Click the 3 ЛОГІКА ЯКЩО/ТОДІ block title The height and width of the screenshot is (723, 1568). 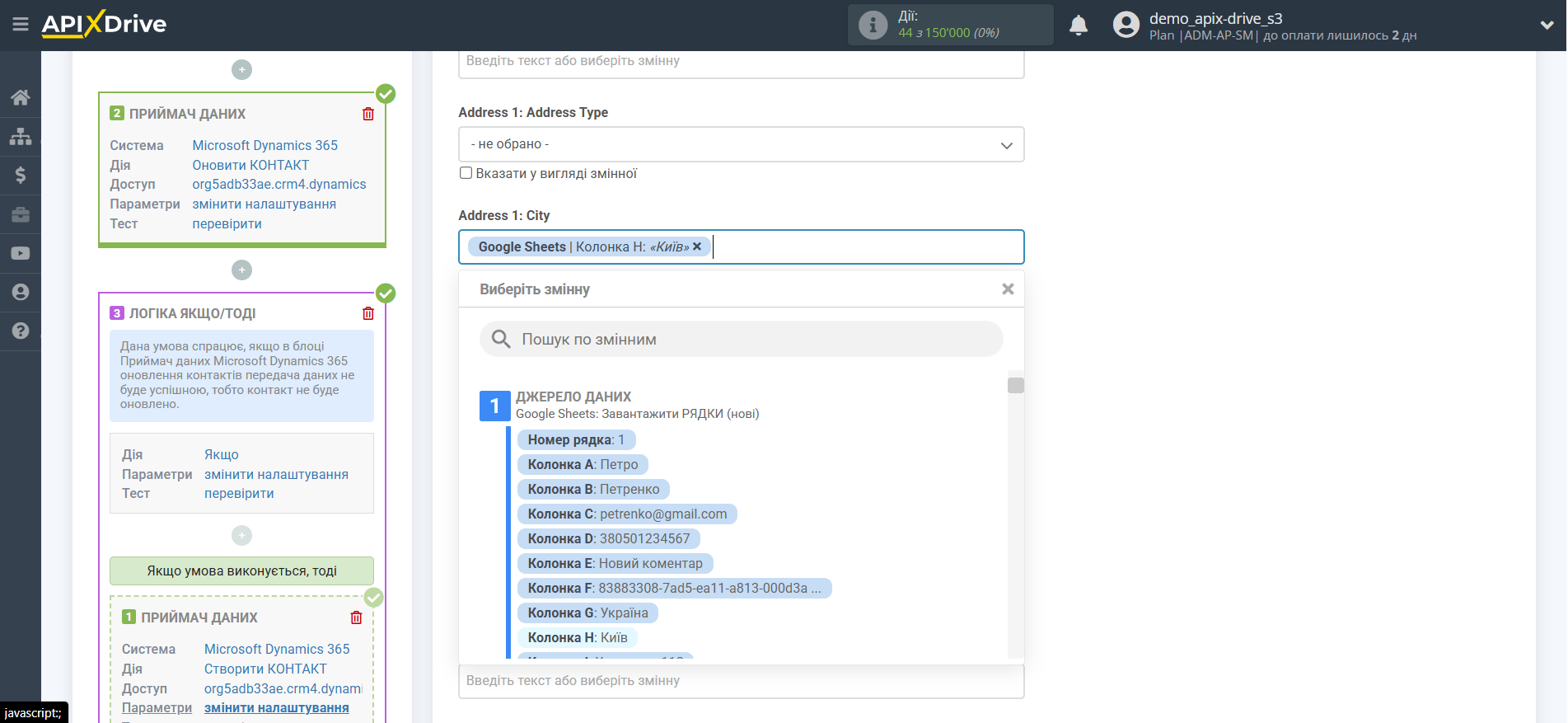(x=192, y=313)
